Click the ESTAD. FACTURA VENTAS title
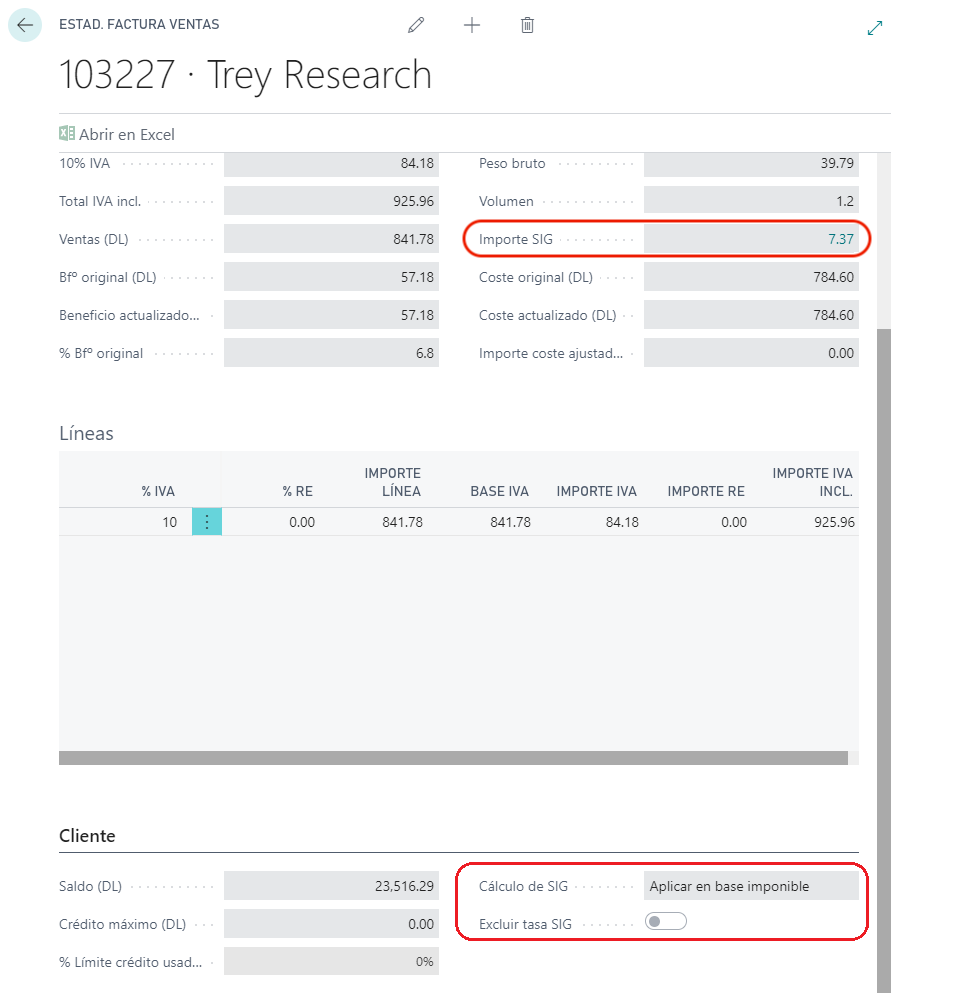The height and width of the screenshot is (993, 959). coord(139,25)
